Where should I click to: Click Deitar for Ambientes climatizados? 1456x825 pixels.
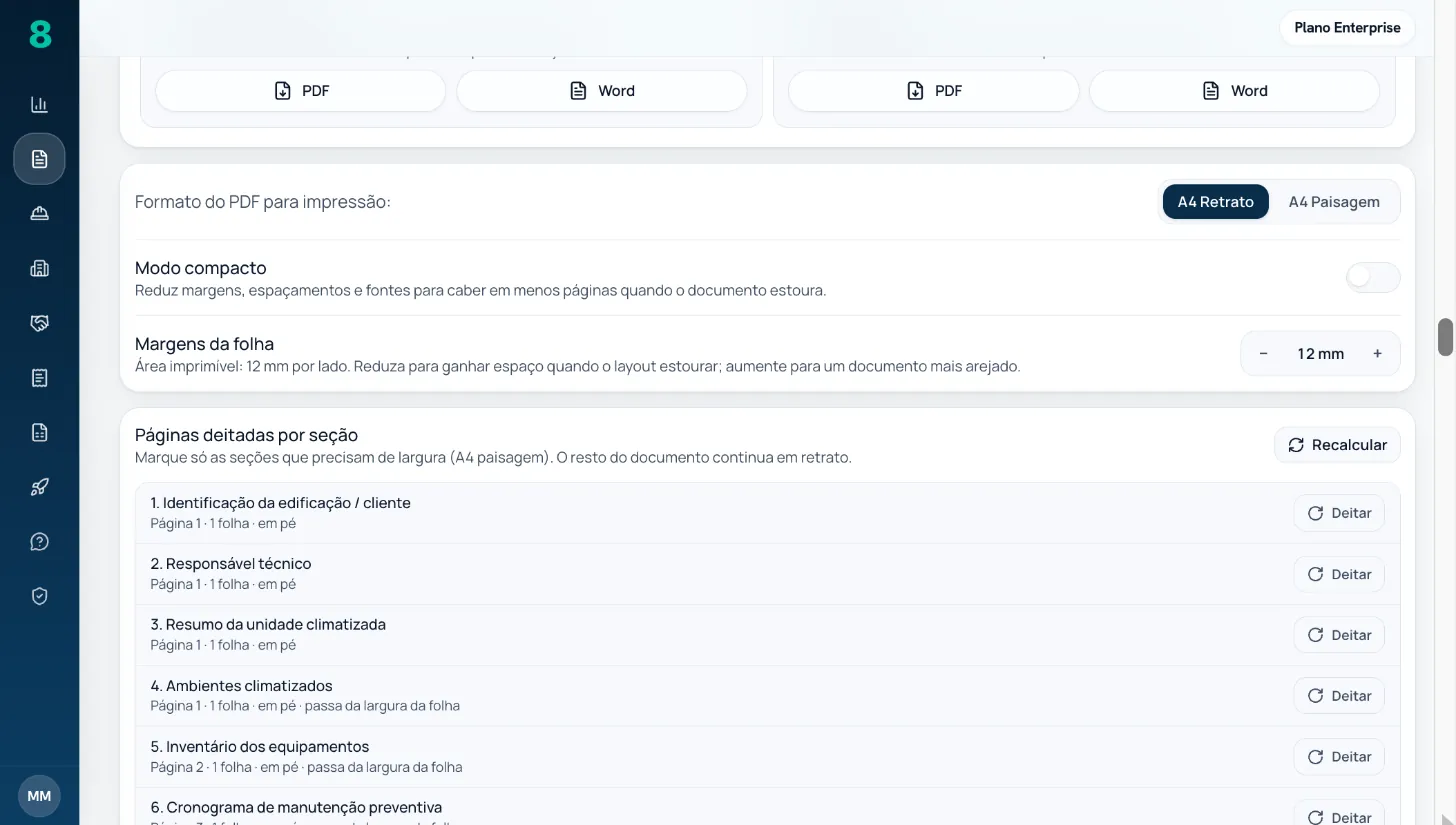1339,696
